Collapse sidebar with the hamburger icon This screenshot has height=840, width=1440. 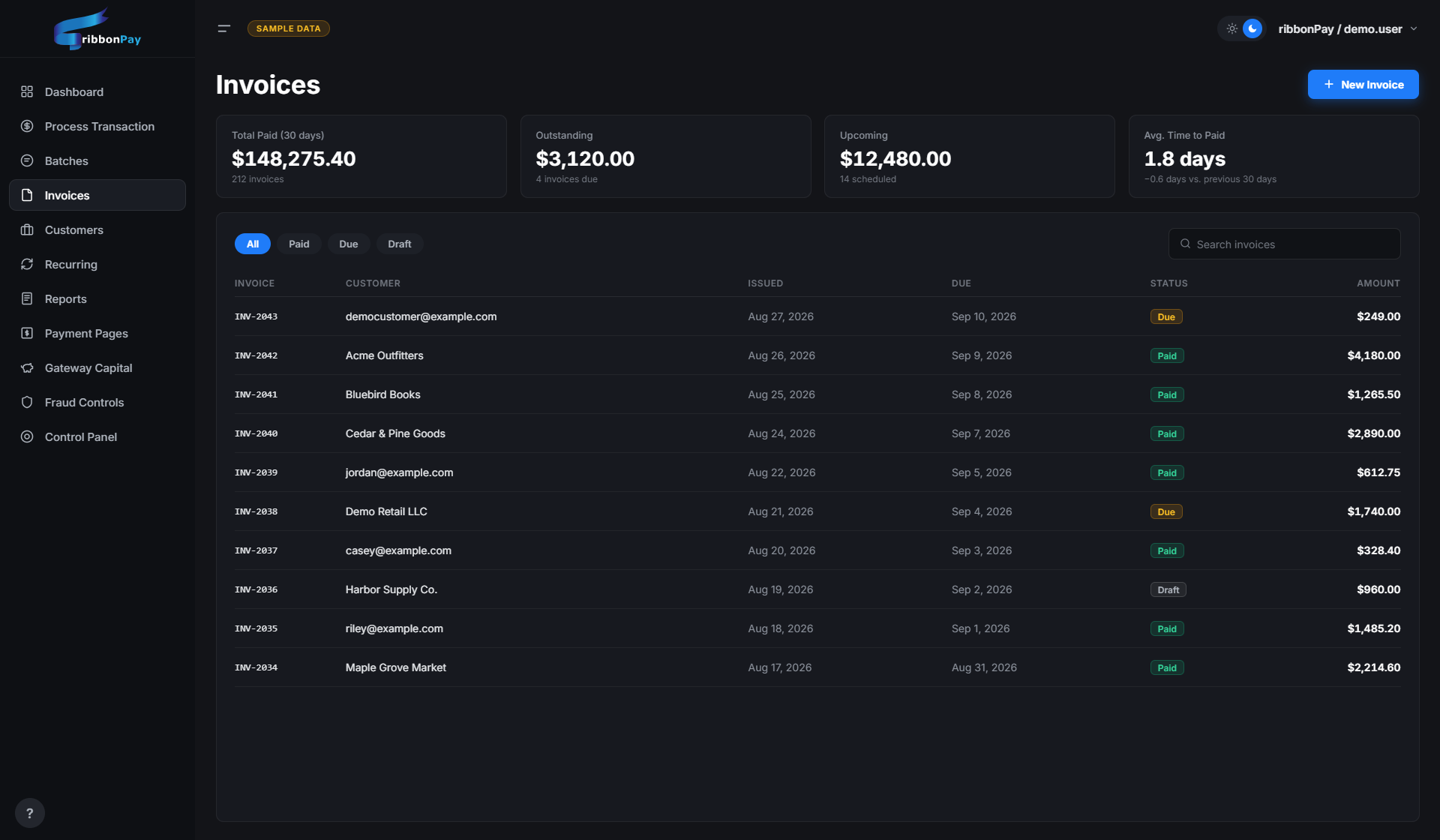point(224,28)
